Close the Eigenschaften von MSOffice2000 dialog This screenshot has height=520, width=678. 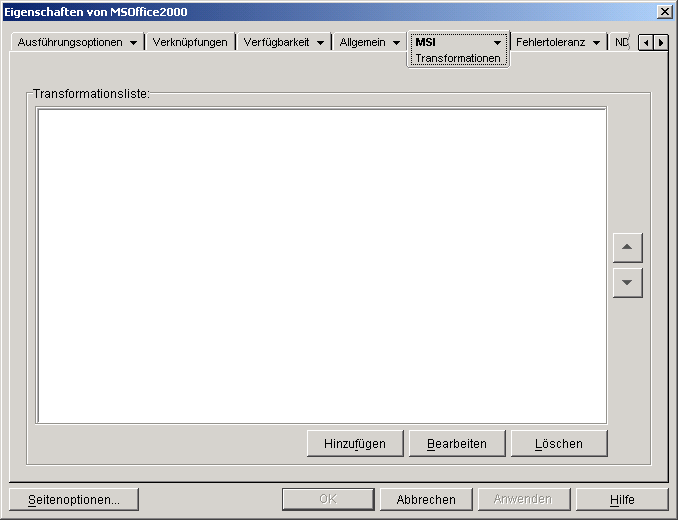click(x=664, y=12)
